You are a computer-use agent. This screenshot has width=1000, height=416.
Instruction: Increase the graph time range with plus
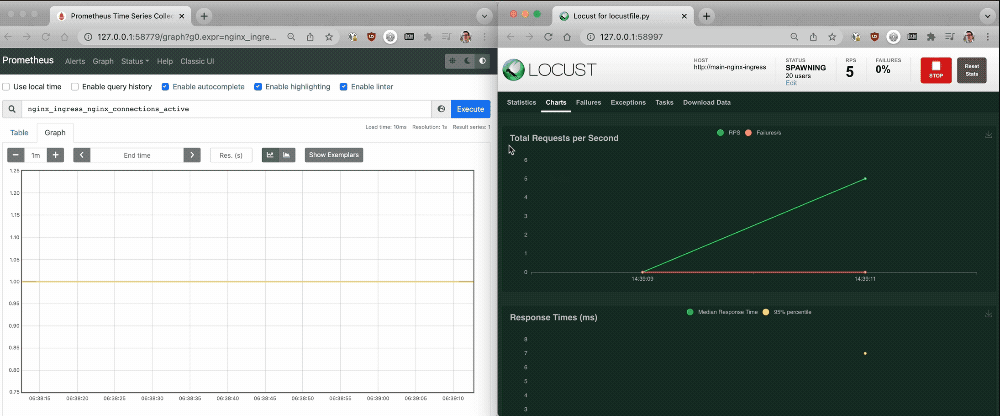56,155
